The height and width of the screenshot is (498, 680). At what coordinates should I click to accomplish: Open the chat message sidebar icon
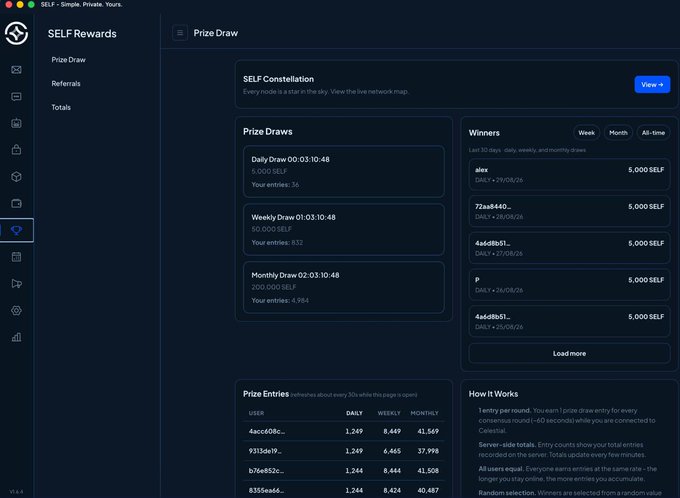(x=16, y=97)
